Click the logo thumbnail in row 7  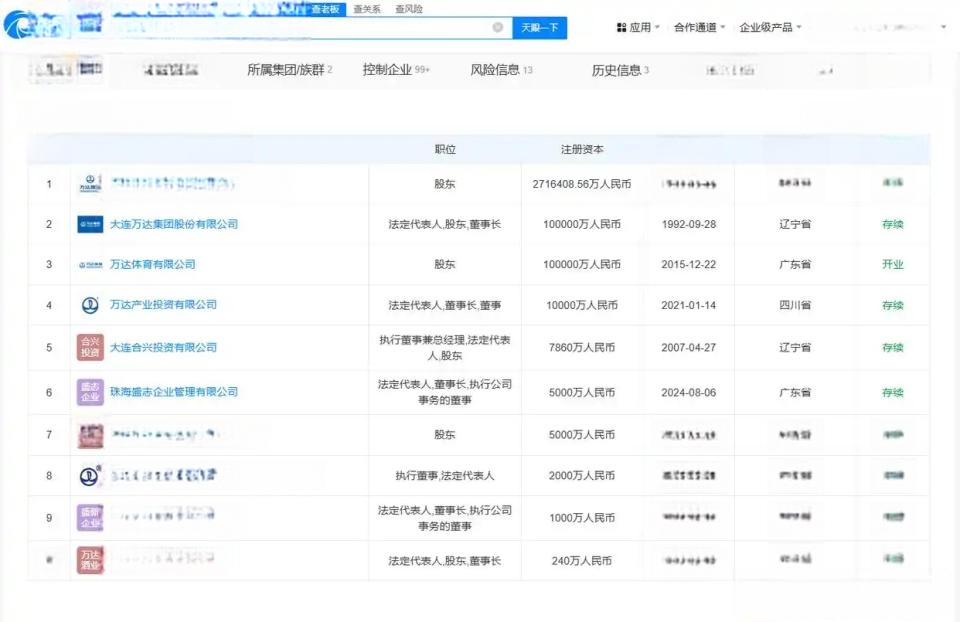tap(90, 435)
